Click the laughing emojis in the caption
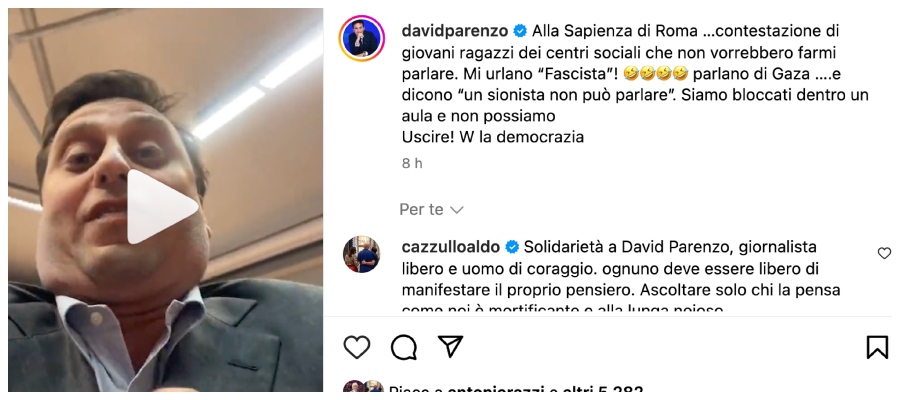This screenshot has width=900, height=400. tap(657, 73)
